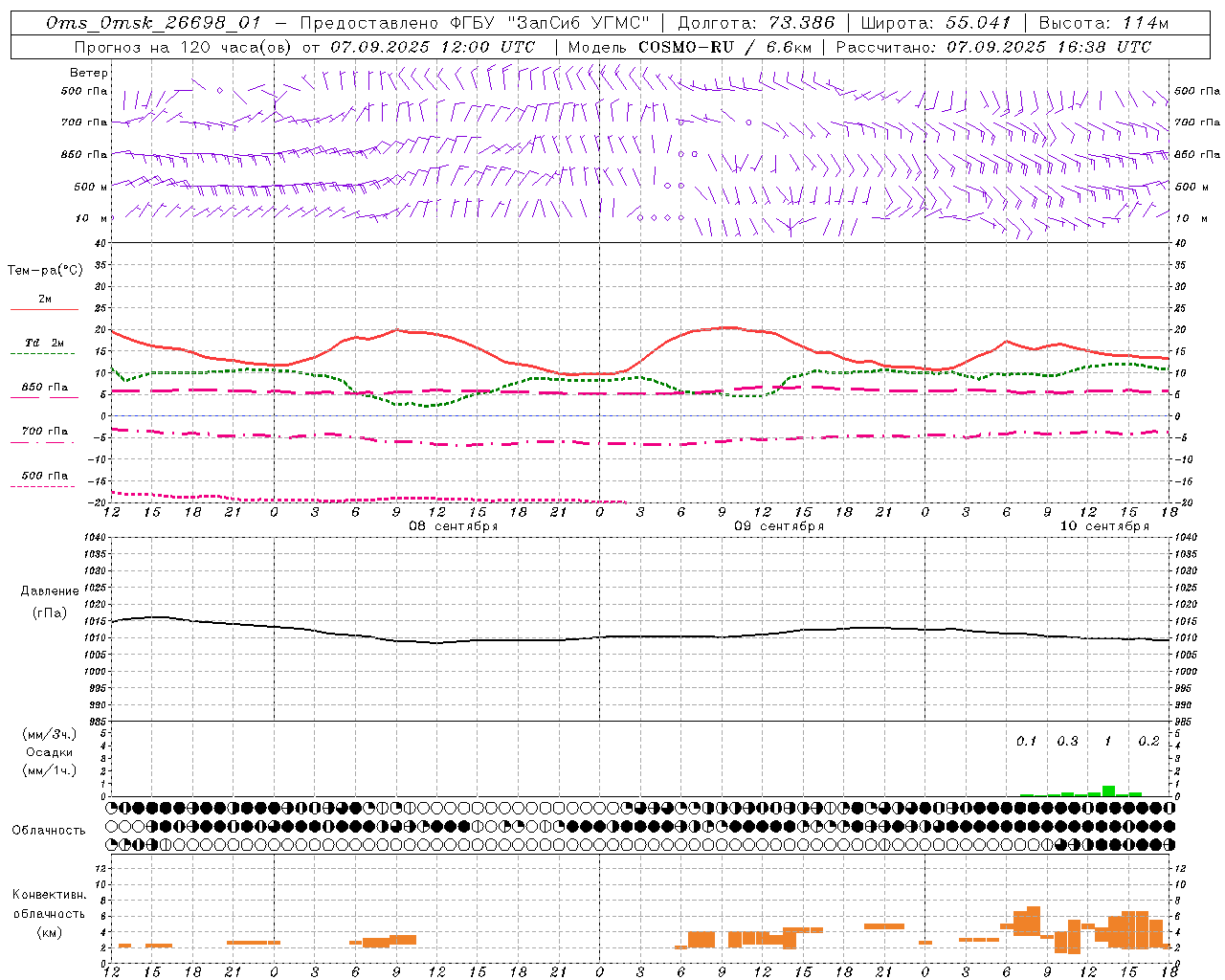
Task: Click precipitation total "1" between 0.3 and 0.2
Action: [1107, 741]
